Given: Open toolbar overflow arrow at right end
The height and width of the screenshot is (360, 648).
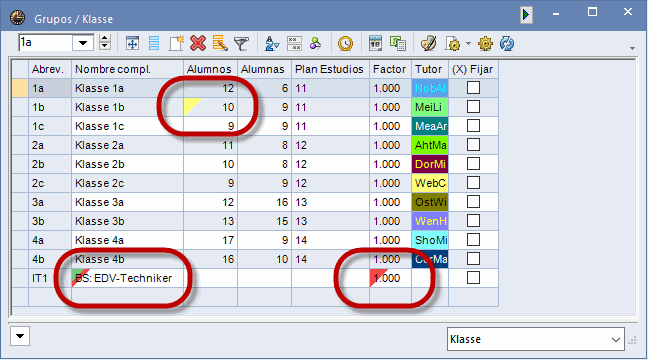Looking at the screenshot, I should coord(632,48).
